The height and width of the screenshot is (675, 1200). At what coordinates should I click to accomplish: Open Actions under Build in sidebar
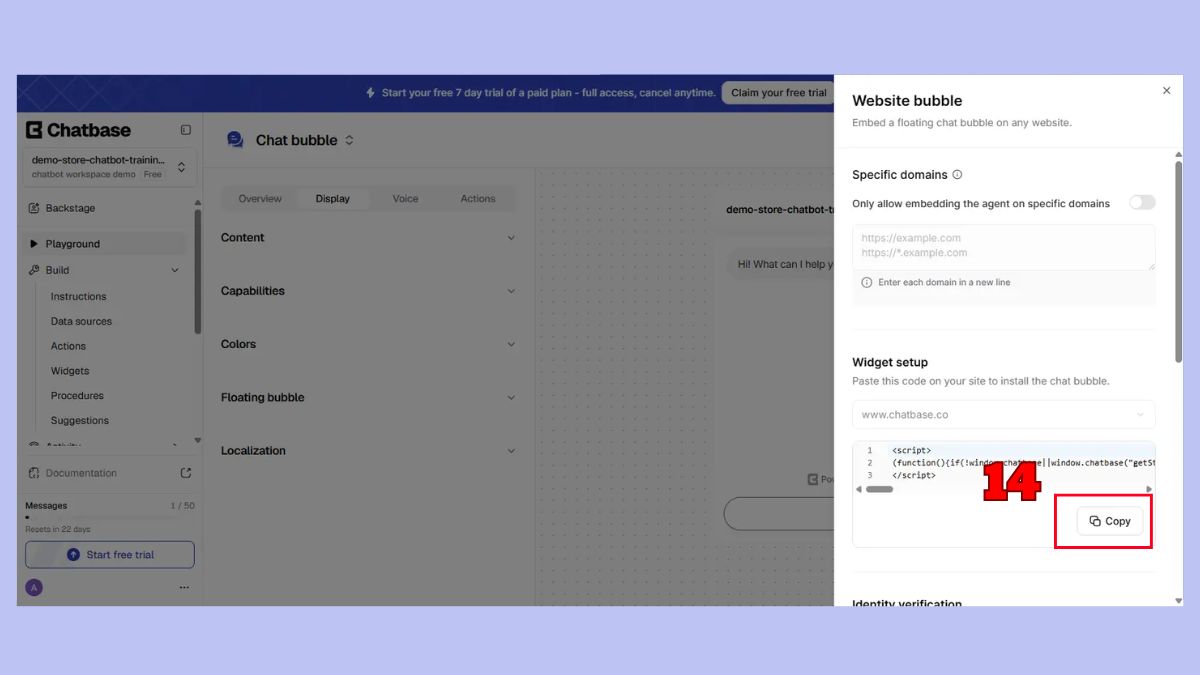68,346
